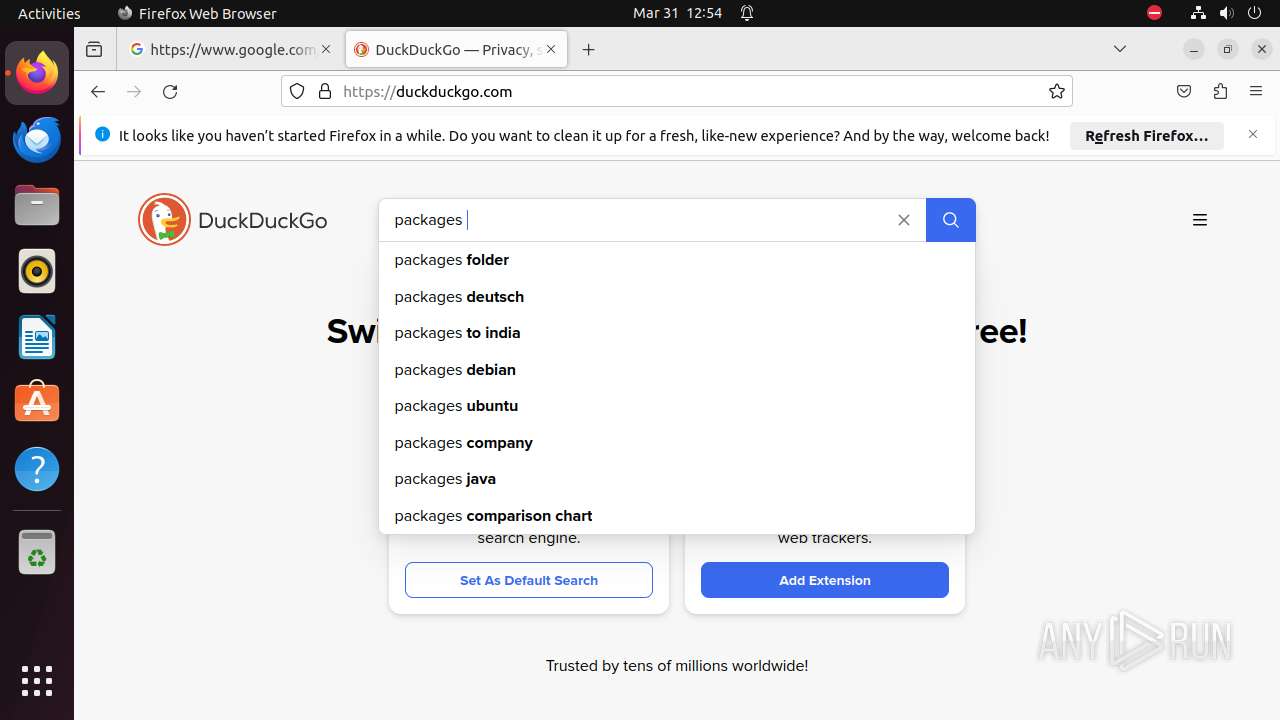Choose suggestion packages folder
1280x720 pixels.
click(x=677, y=260)
